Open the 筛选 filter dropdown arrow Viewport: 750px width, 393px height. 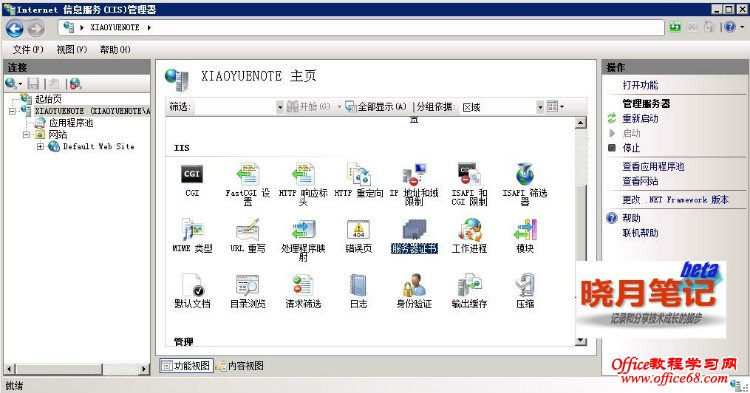[x=280, y=107]
